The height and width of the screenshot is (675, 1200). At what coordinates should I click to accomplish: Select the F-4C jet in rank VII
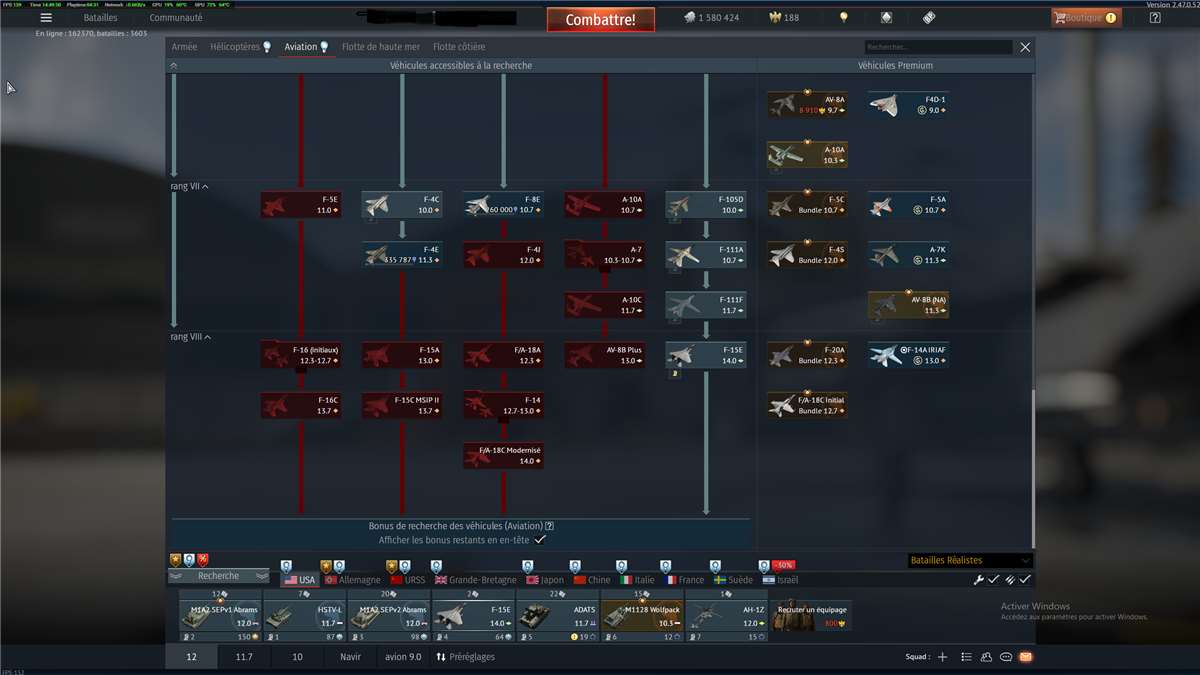(402, 205)
